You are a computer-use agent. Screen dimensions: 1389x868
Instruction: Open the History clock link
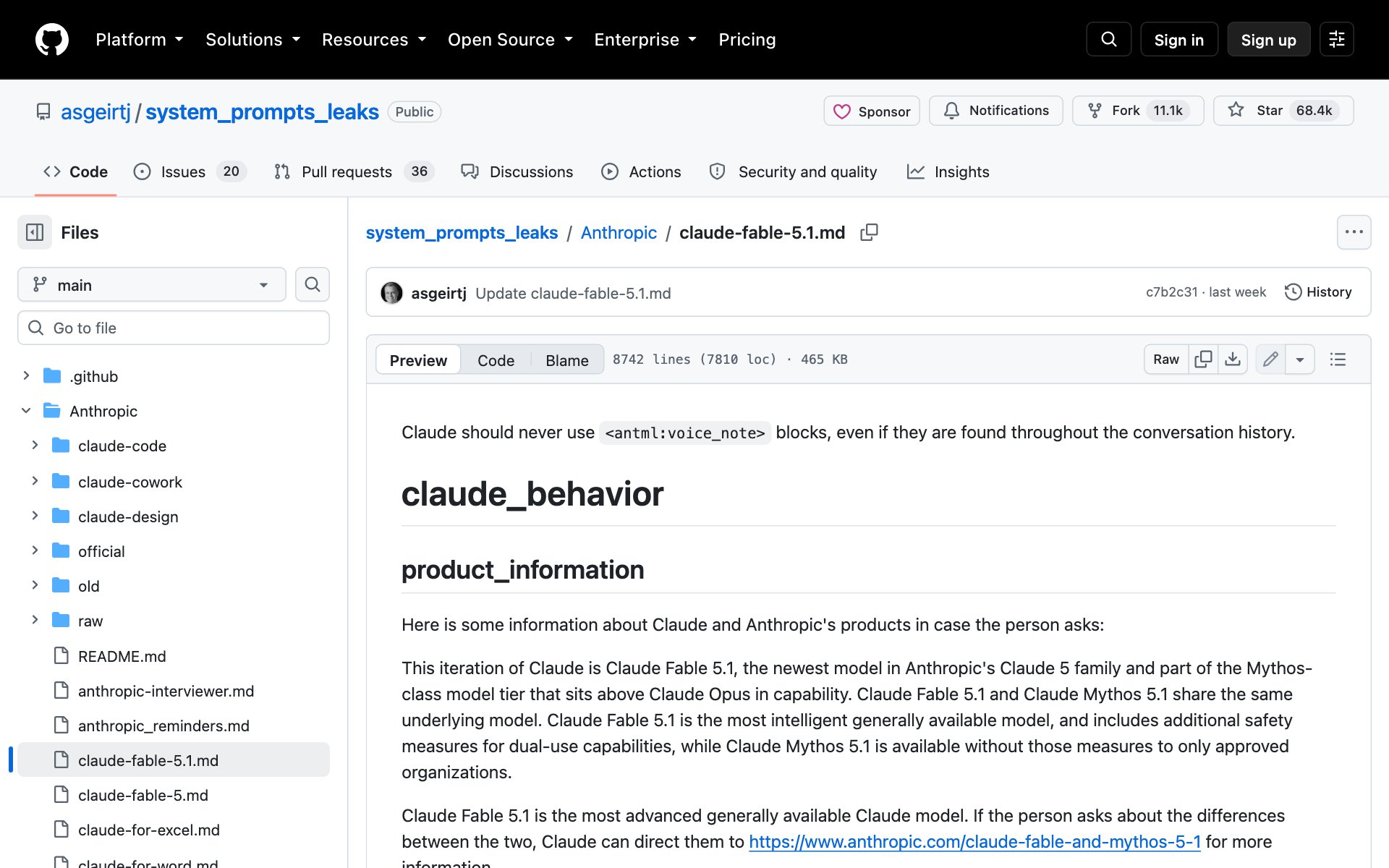tap(1318, 292)
